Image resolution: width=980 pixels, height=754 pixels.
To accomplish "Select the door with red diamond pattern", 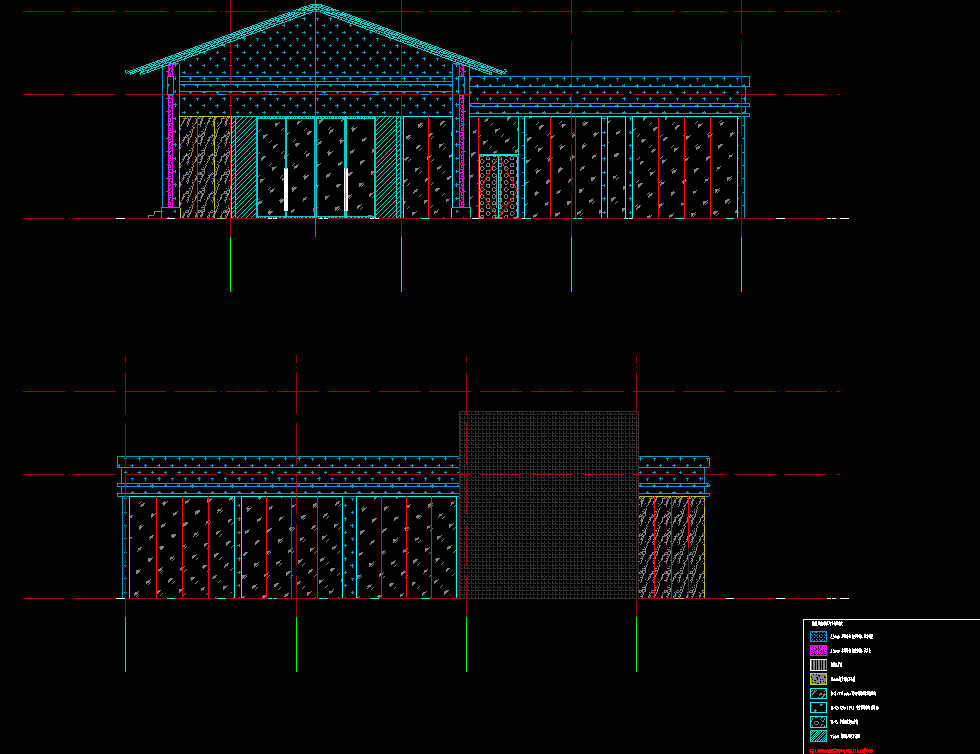I will 495,186.
